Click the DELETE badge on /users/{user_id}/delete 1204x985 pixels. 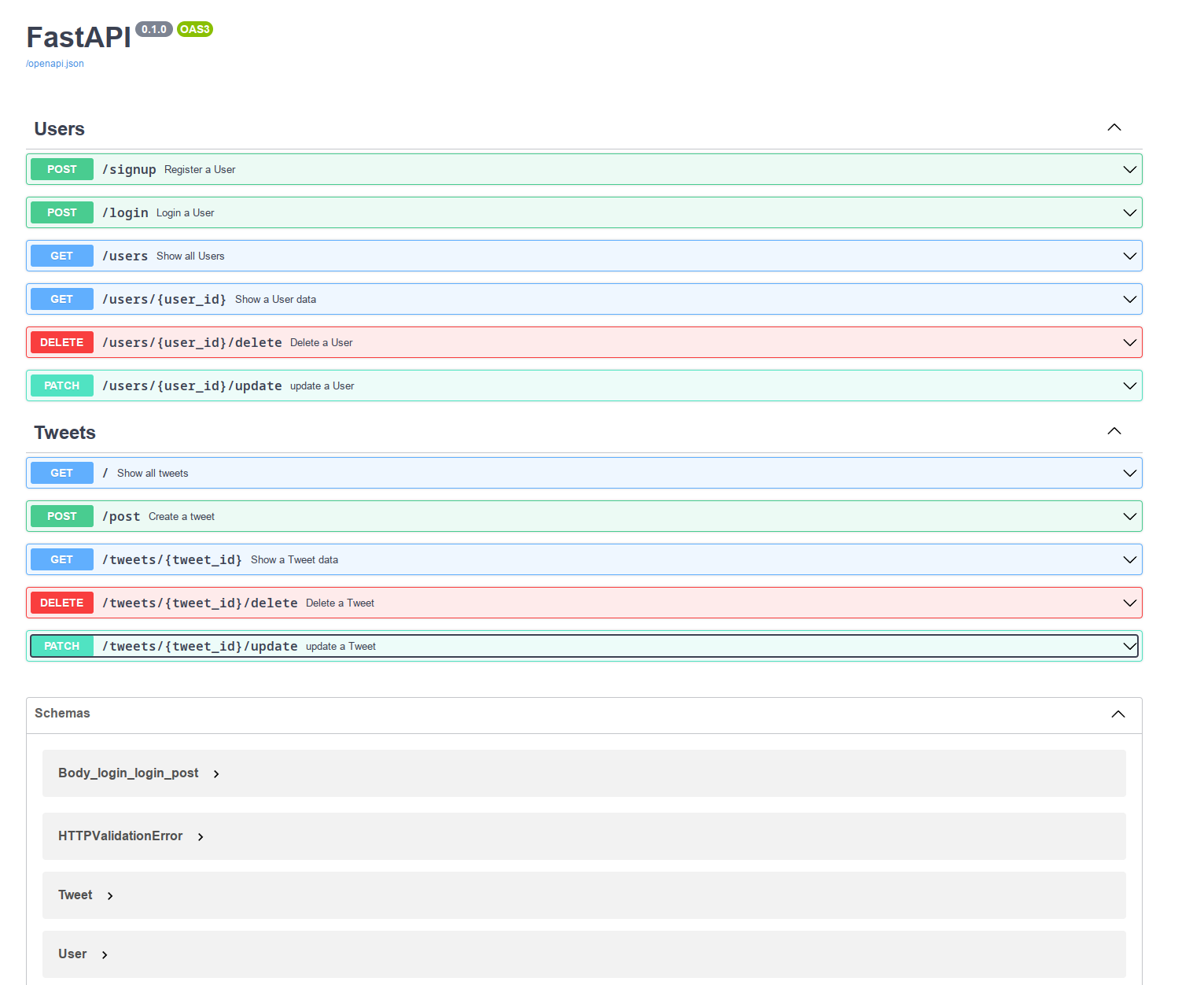click(61, 342)
